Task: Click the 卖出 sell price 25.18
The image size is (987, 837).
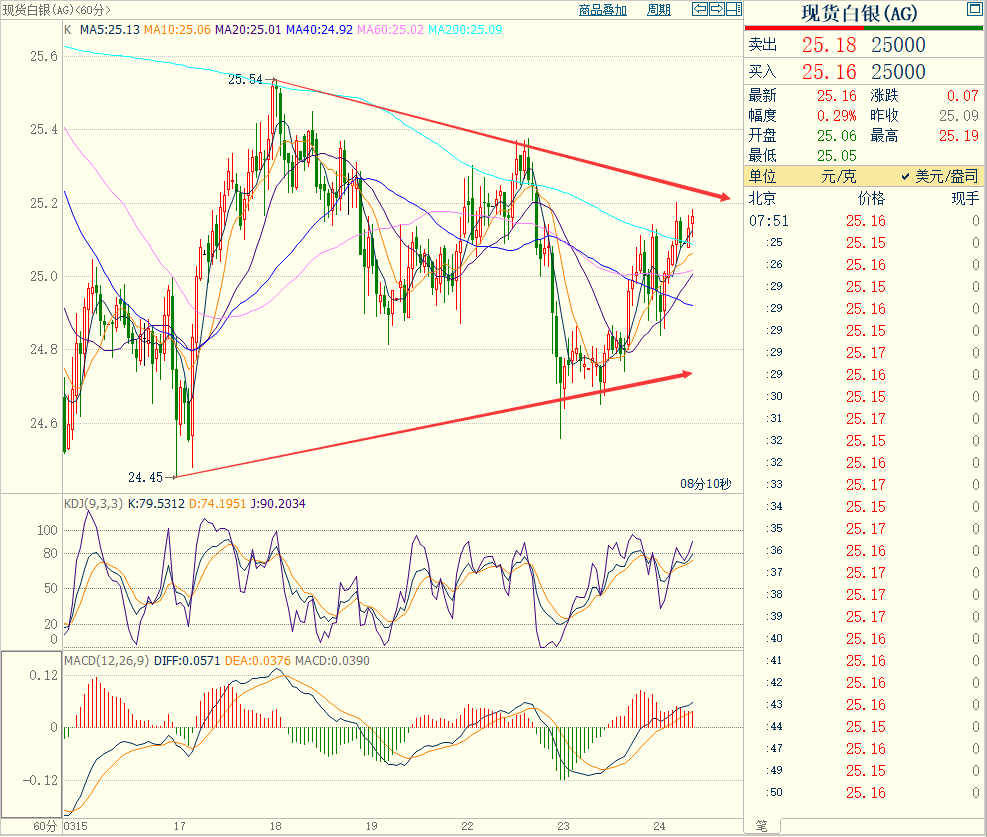Action: coord(829,45)
